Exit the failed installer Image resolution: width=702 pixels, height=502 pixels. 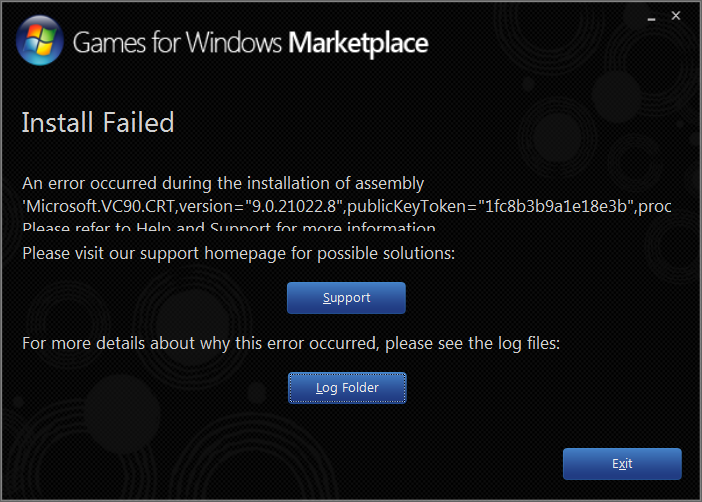pos(622,464)
